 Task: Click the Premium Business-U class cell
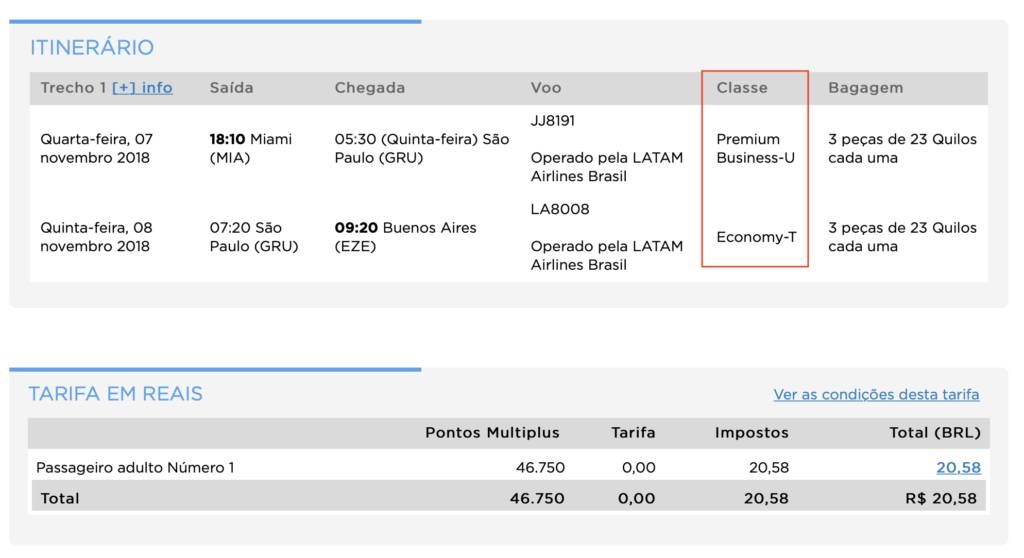tap(755, 148)
